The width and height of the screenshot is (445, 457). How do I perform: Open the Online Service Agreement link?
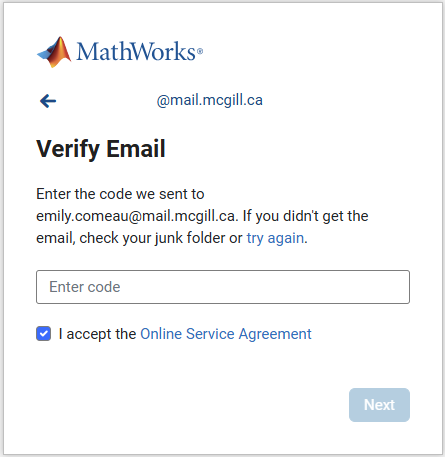[x=226, y=334]
